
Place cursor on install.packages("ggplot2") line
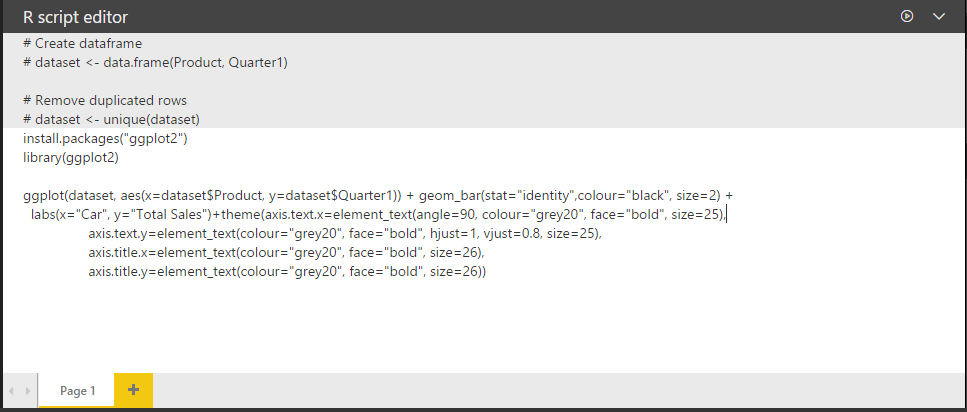tap(105, 139)
